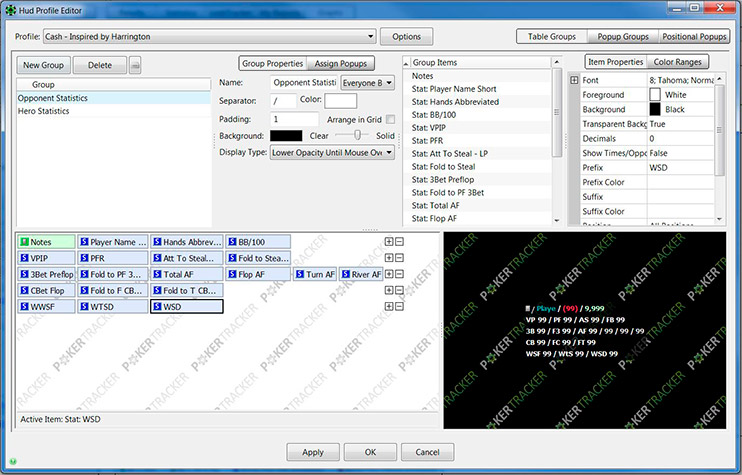Open the Item Properties tab
Viewport: 742px width, 475px height.
point(616,62)
